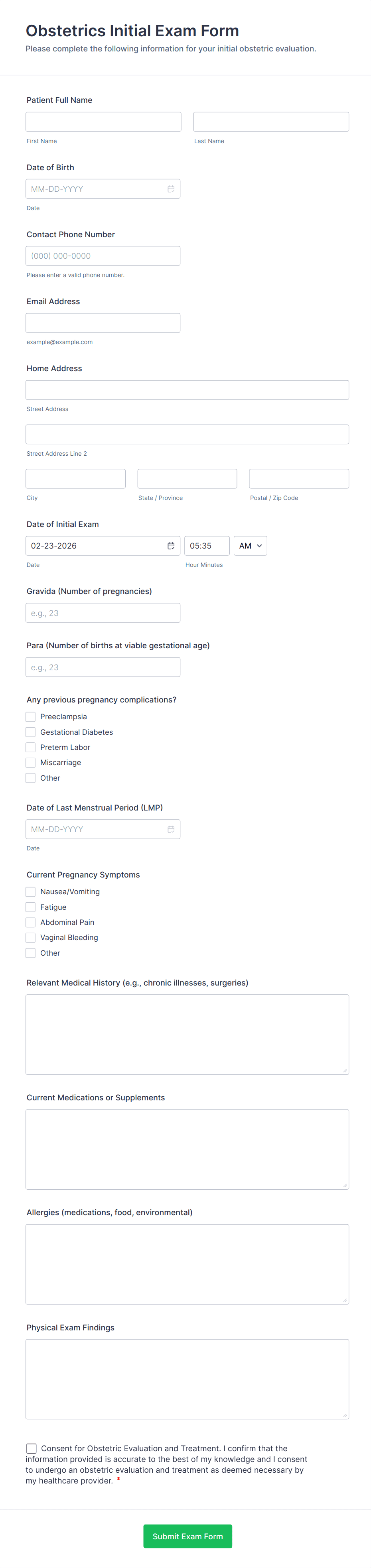Click the Postal / Zip Code field
Image resolution: width=371 pixels, height=1568 pixels.
coord(298,478)
